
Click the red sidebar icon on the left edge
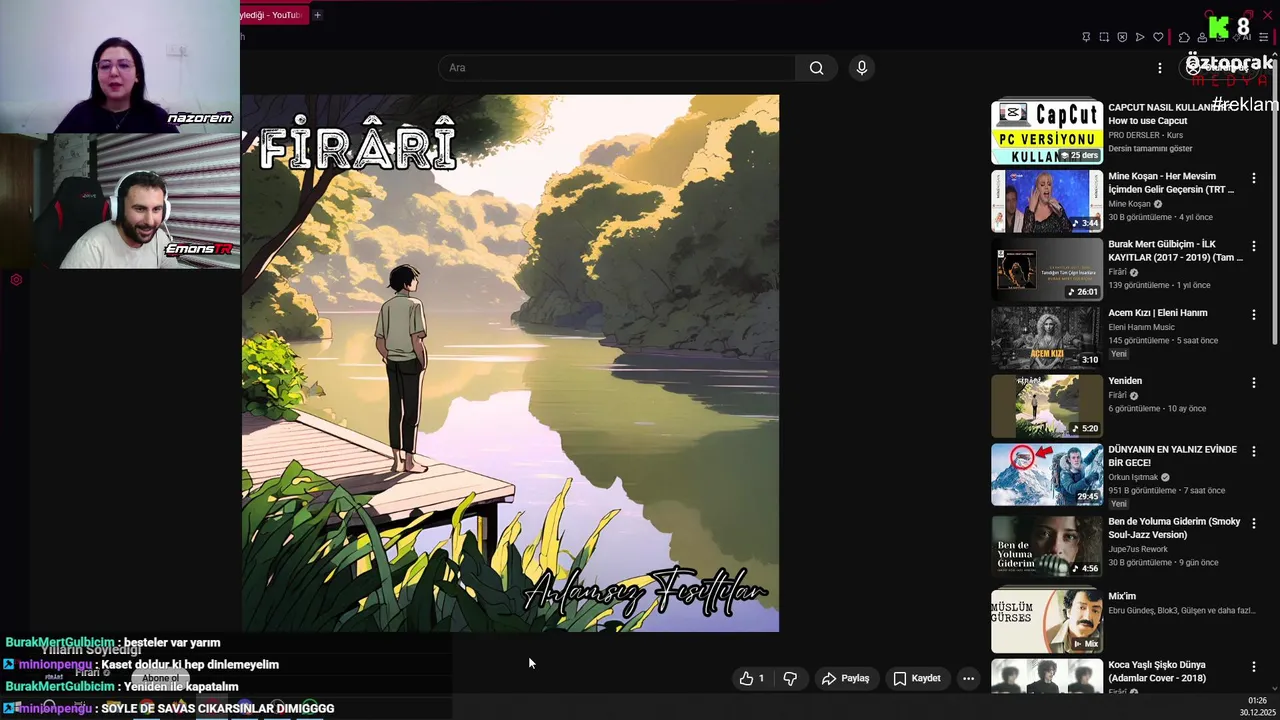coord(16,280)
